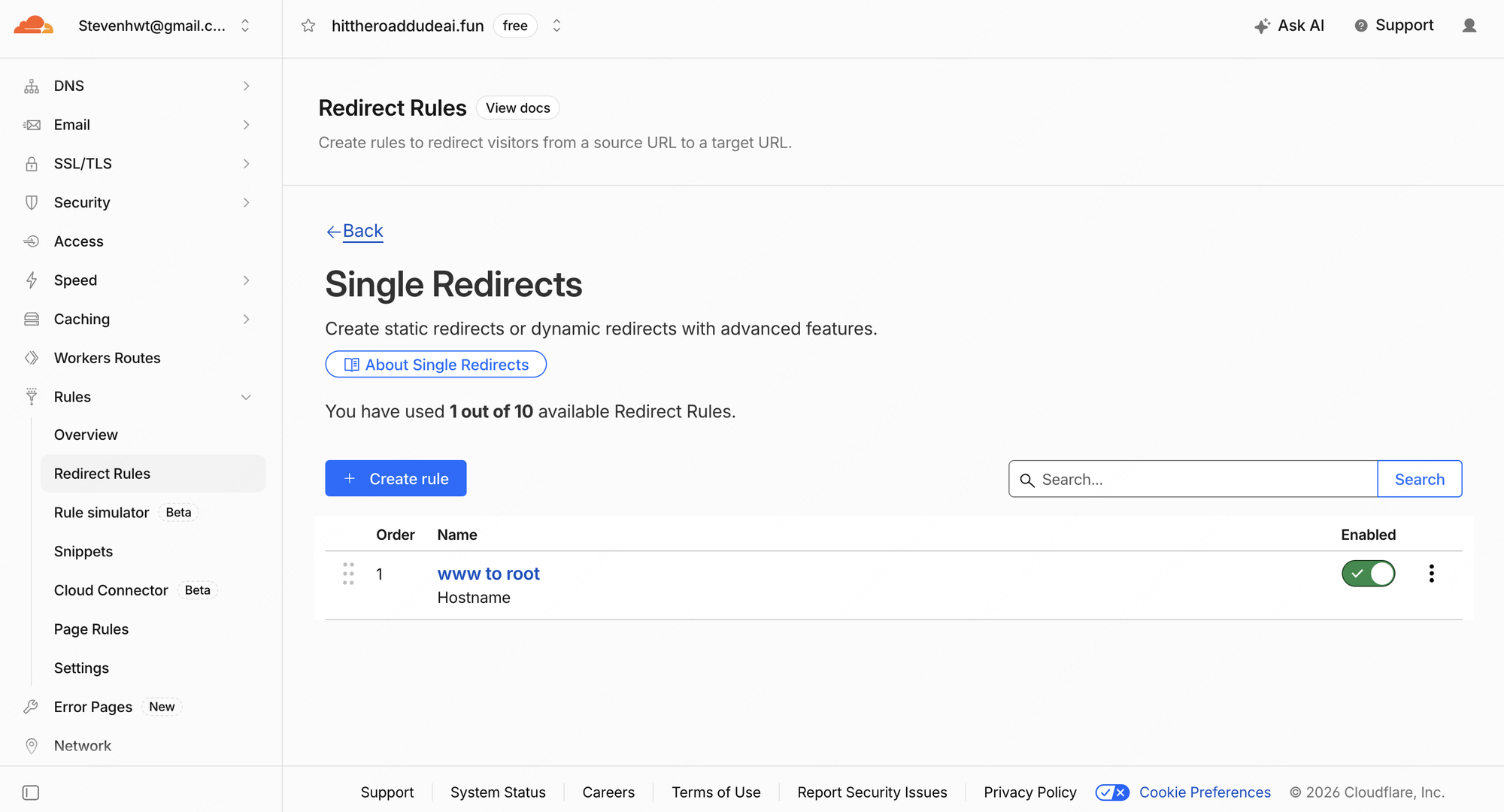Collapse the sidebar with panel icon
1504x812 pixels.
click(x=31, y=792)
